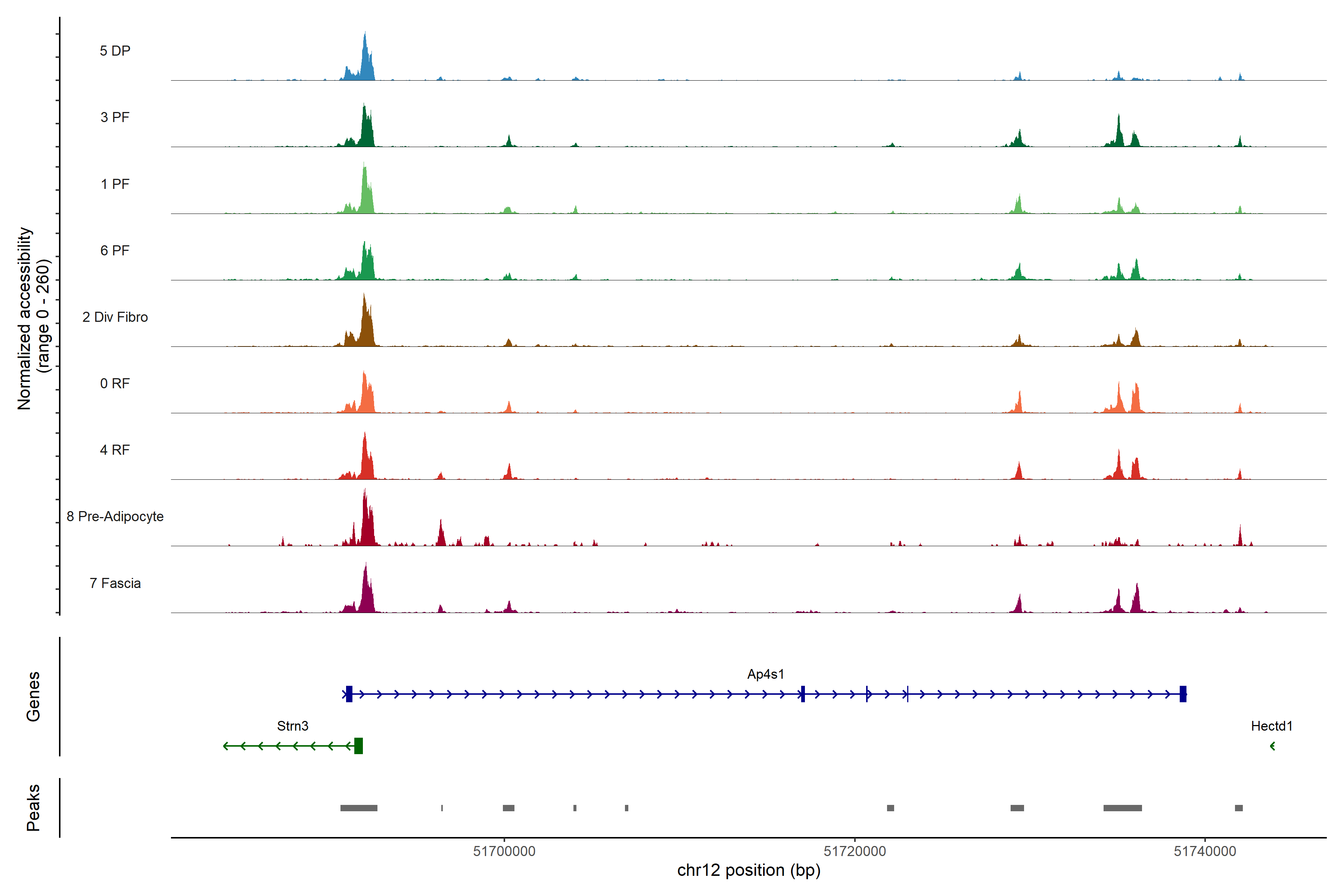1344x896 pixels.
Task: Click the Ap4s1 last exon block
Action: coord(1183,694)
